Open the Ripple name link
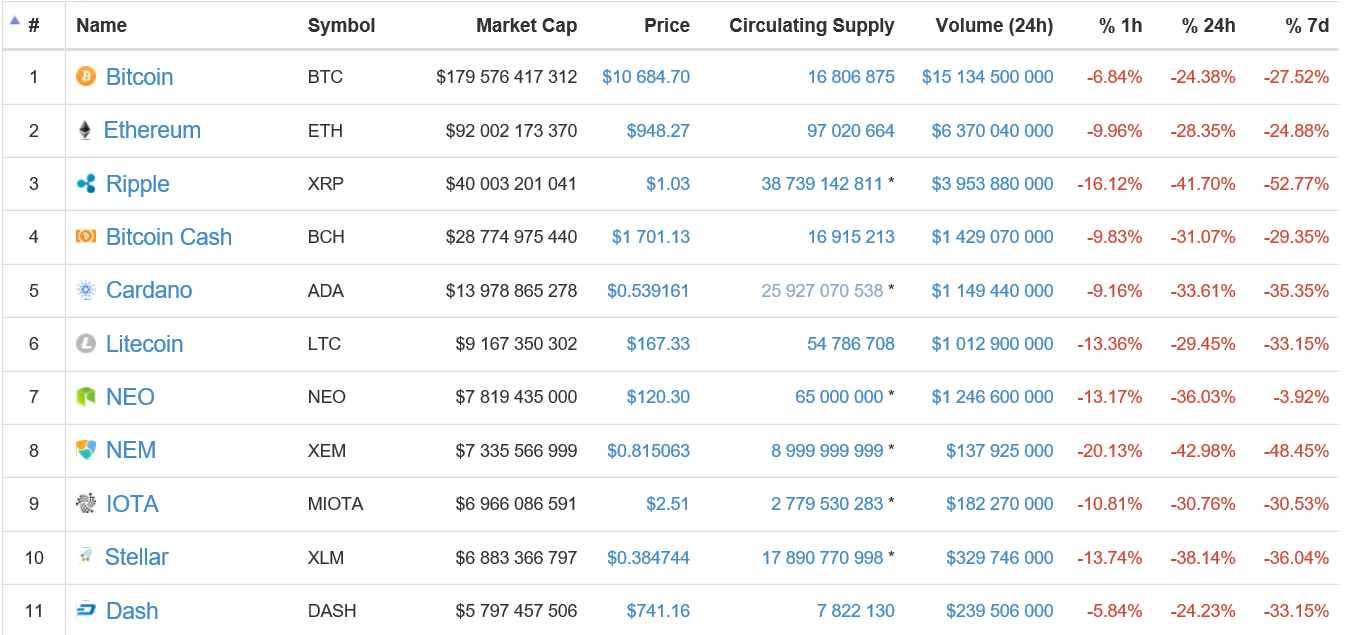This screenshot has width=1353, height=635. pyautogui.click(x=137, y=184)
